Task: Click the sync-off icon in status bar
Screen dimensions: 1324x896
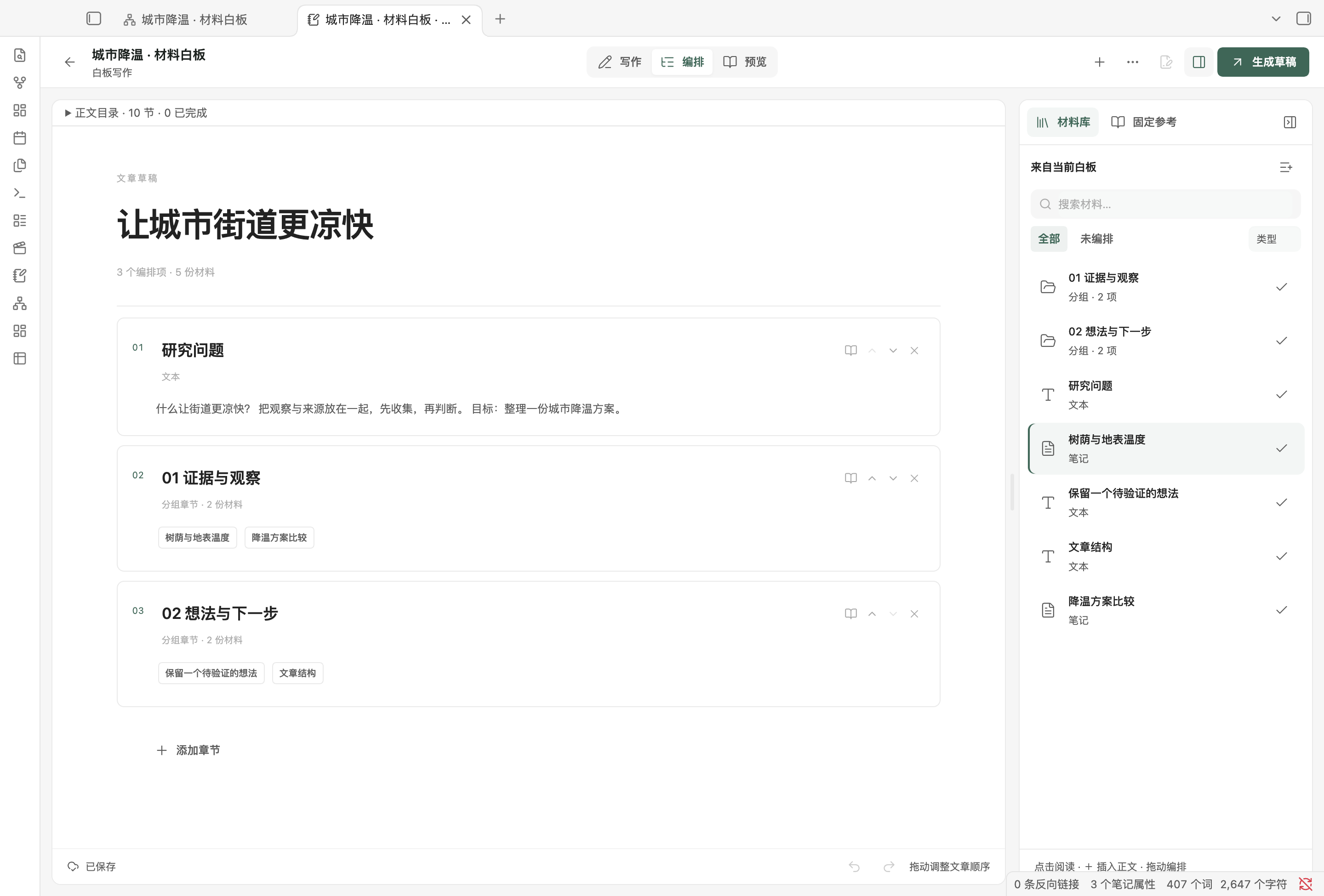Action: click(x=1305, y=884)
